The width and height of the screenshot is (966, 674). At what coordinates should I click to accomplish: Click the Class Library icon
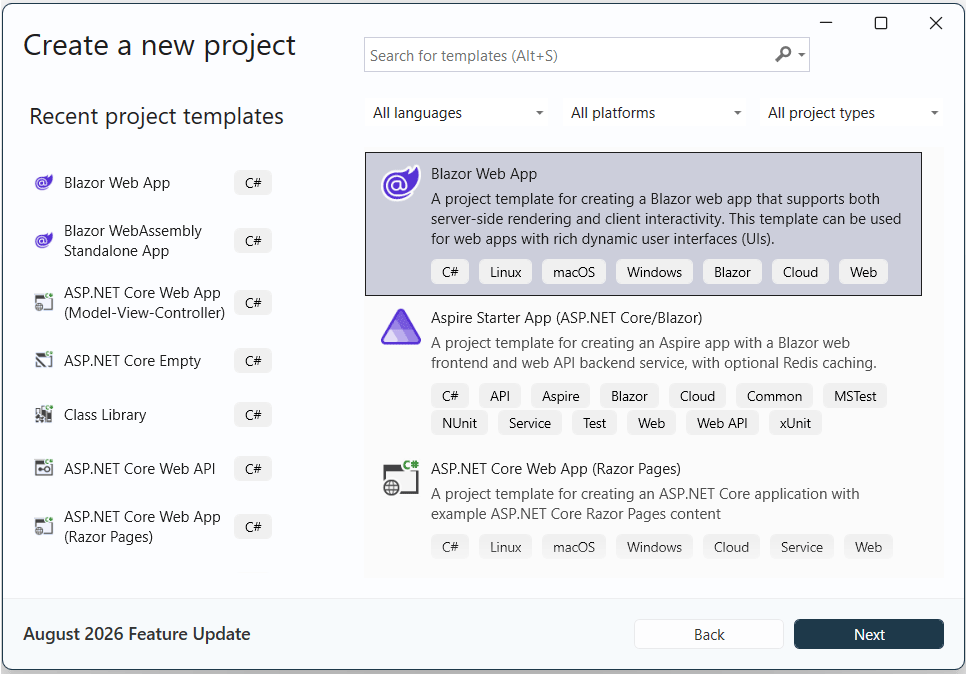[44, 415]
